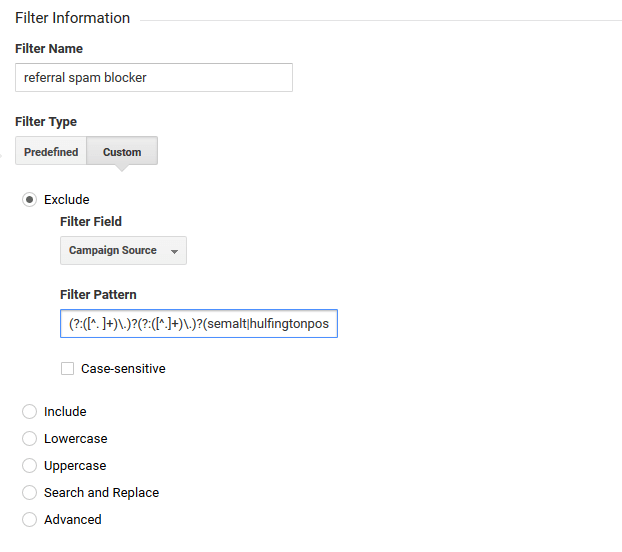Click the Advanced label text
The height and width of the screenshot is (552, 622).
[x=73, y=519]
